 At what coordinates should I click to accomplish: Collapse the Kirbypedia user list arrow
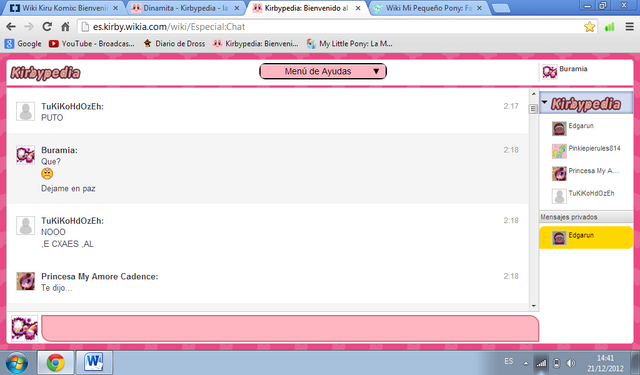544,101
